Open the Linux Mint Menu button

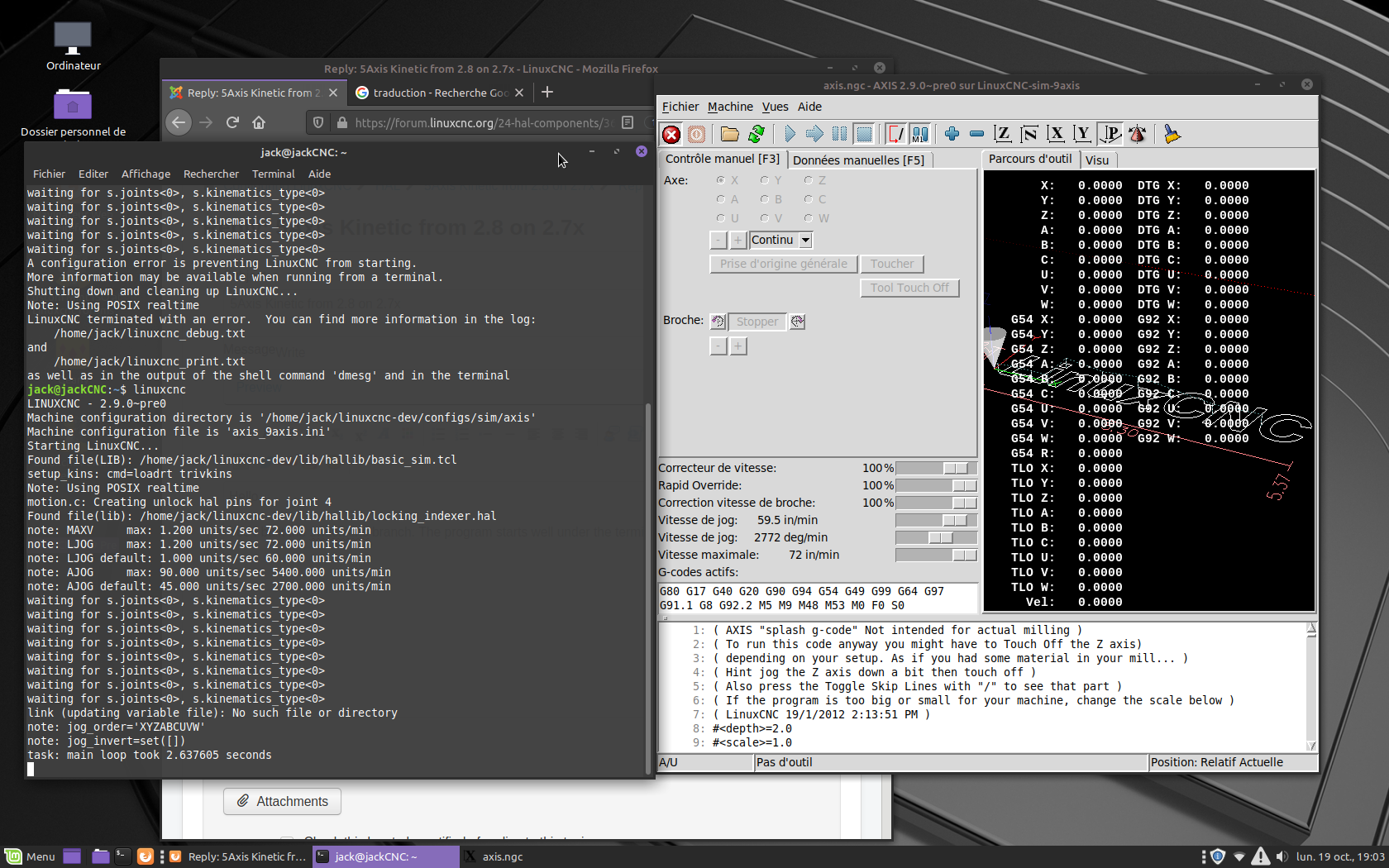click(31, 856)
